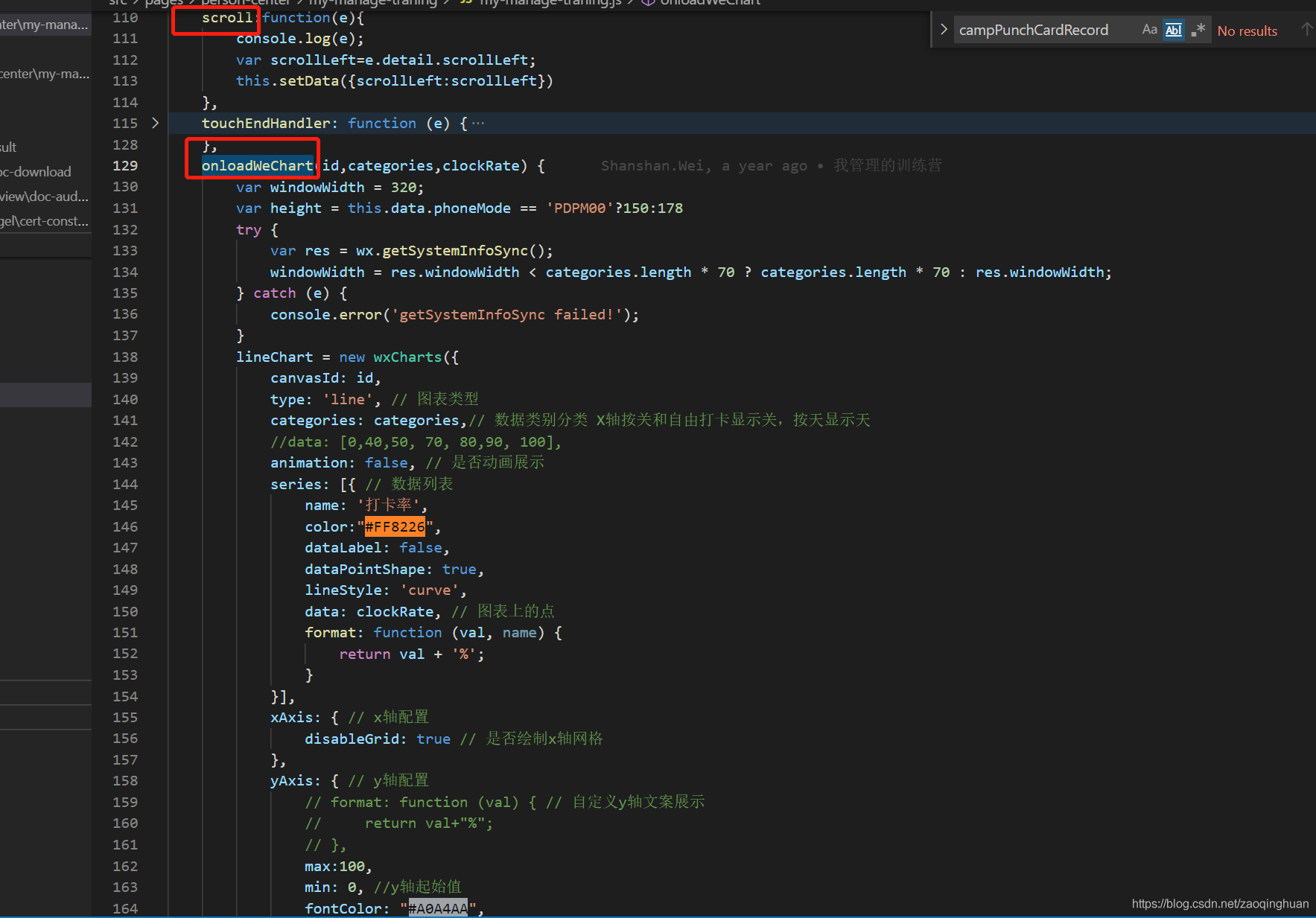The image size is (1316, 918).
Task: Open the 'center\my-ma...' sidebar entry
Action: point(45,74)
